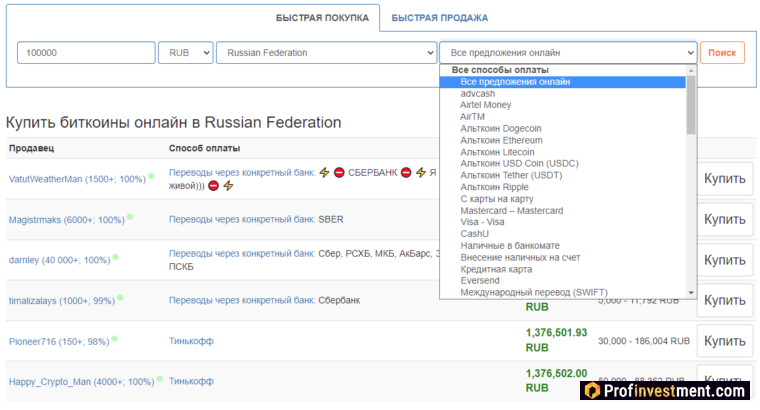The width and height of the screenshot is (760, 410).
Task: Click payment method link in darnley row
Action: tap(242, 253)
